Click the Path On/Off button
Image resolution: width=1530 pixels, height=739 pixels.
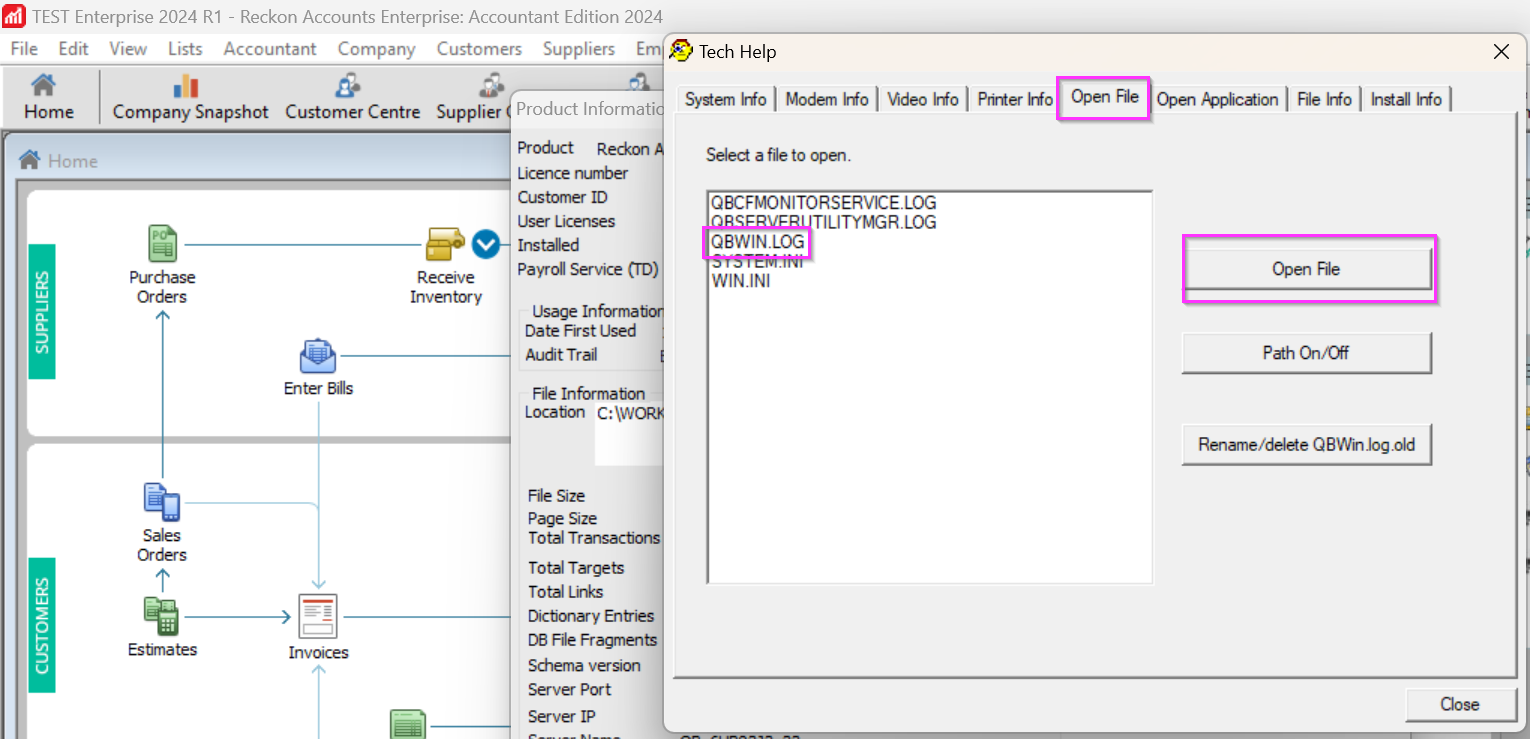coord(1306,353)
